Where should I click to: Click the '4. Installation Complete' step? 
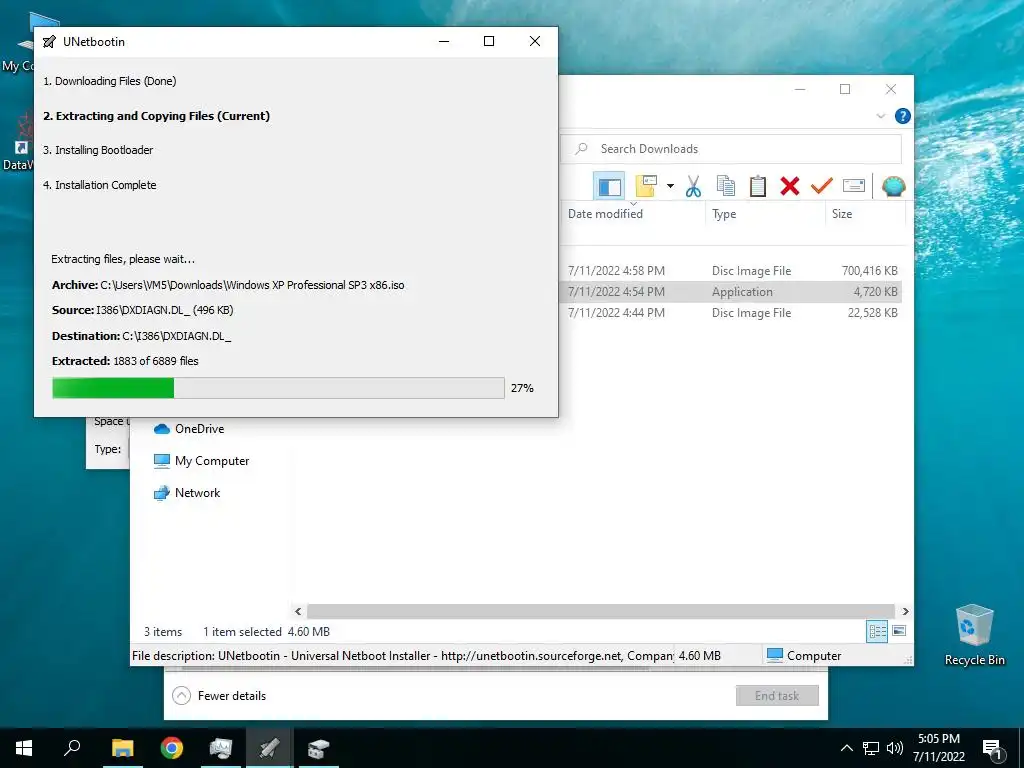pos(100,185)
